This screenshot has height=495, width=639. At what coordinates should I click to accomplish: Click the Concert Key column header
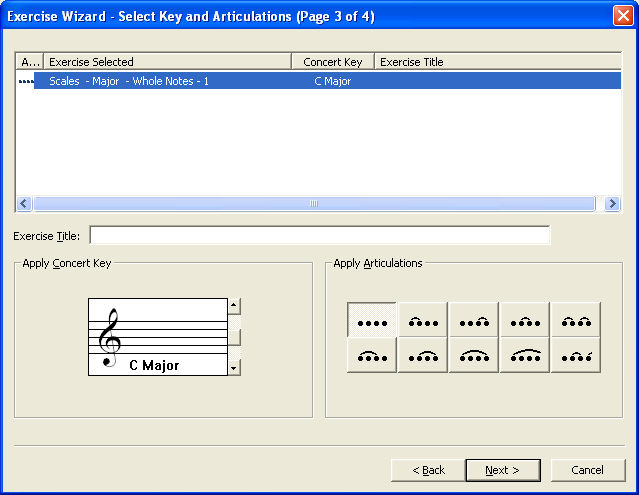click(333, 62)
